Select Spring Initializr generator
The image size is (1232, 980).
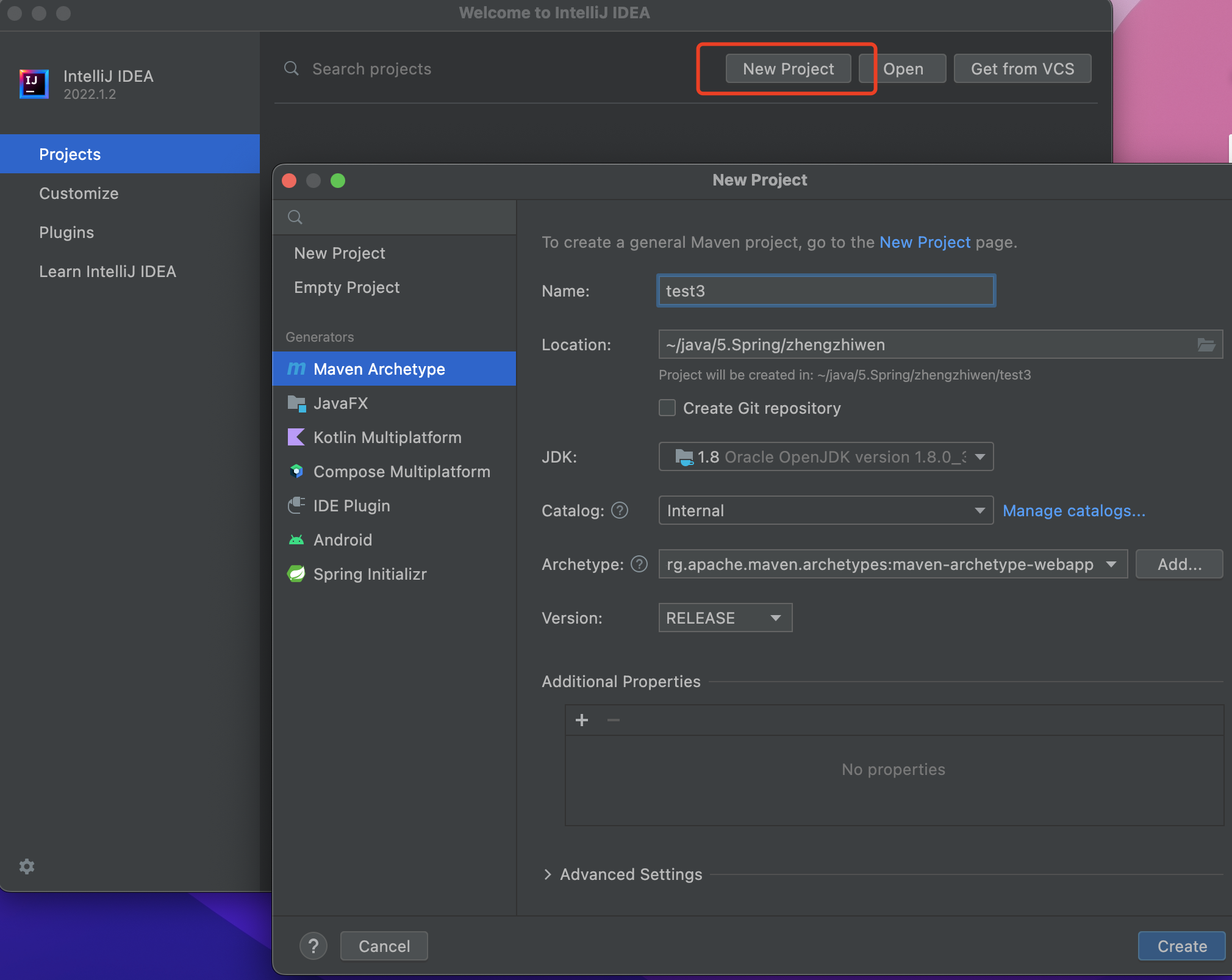point(394,574)
